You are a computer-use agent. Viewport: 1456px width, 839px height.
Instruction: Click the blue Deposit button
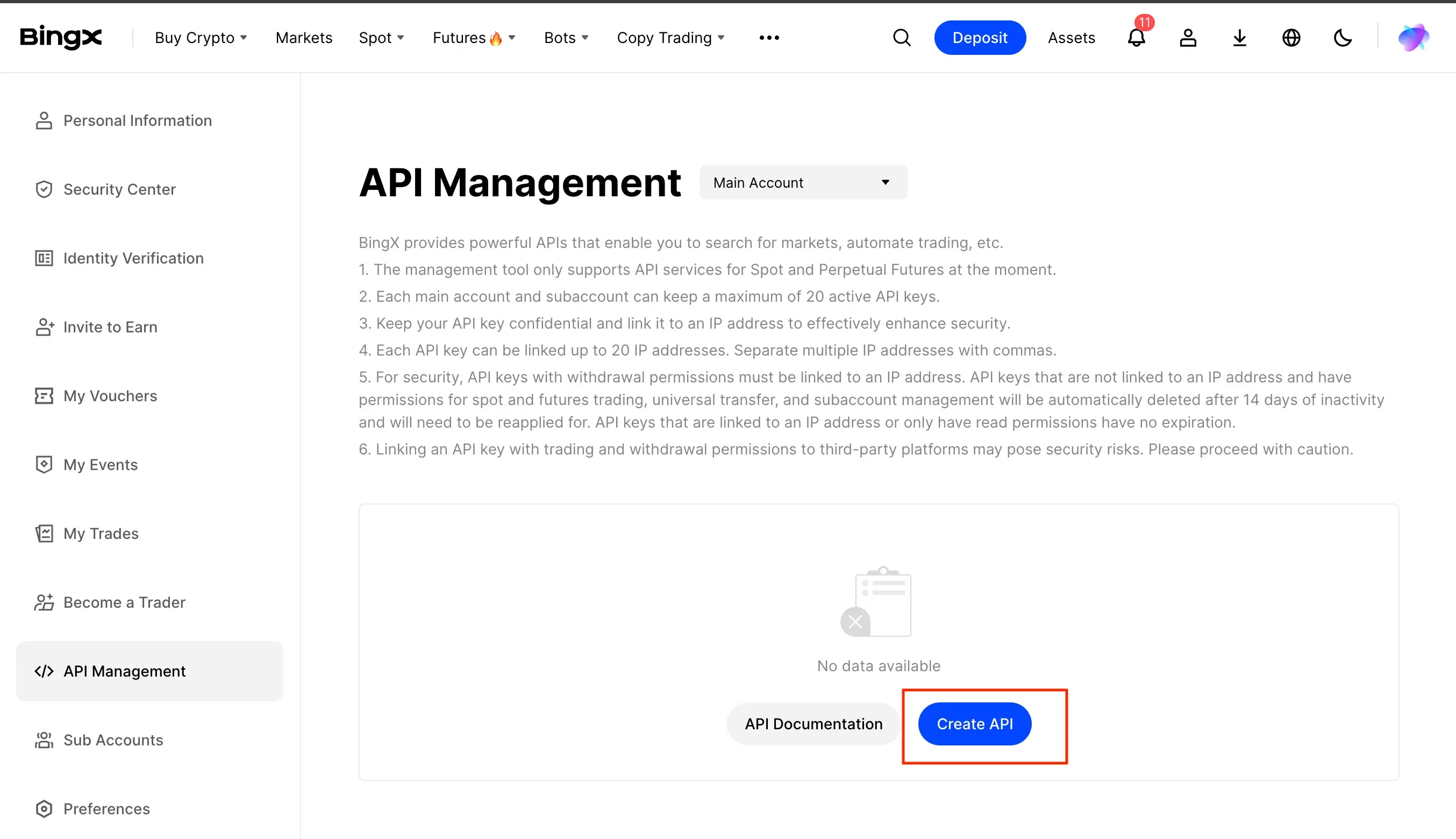coord(980,38)
